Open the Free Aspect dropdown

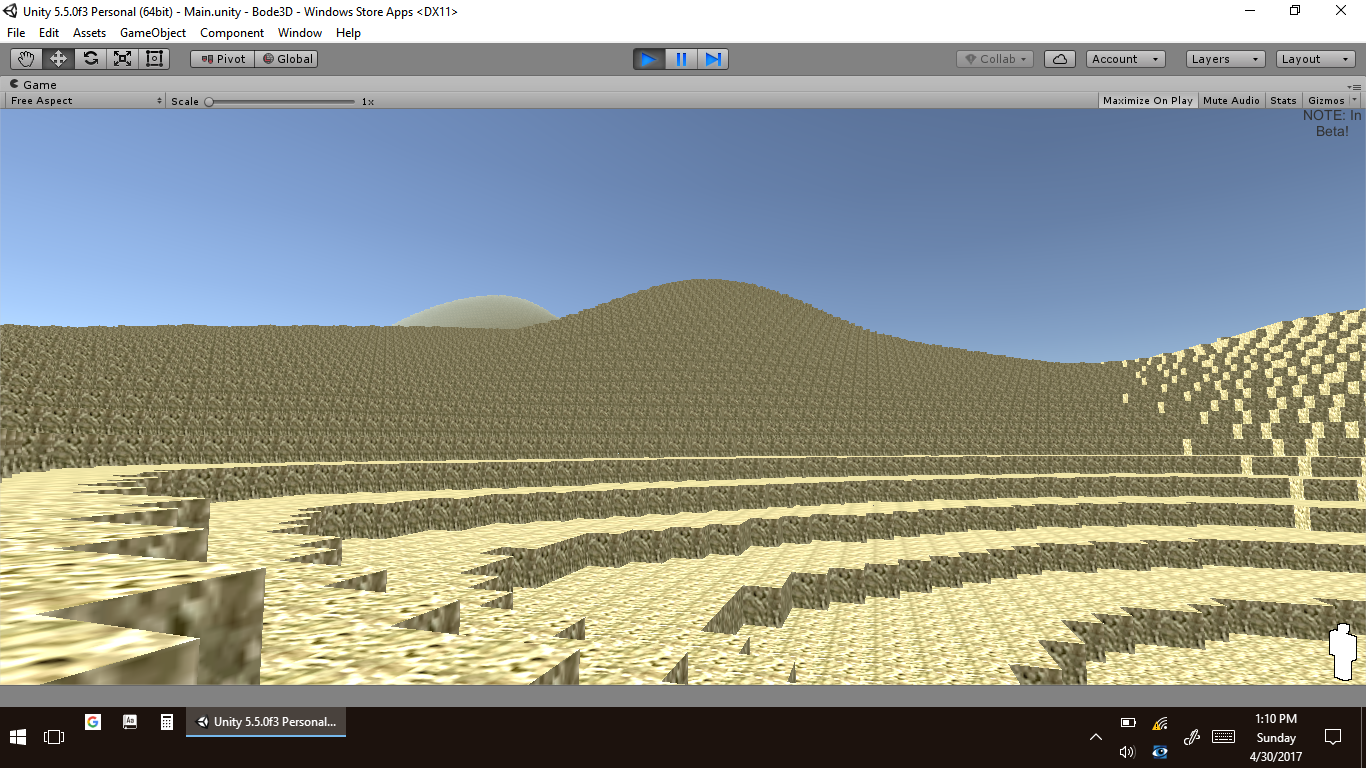pos(85,101)
